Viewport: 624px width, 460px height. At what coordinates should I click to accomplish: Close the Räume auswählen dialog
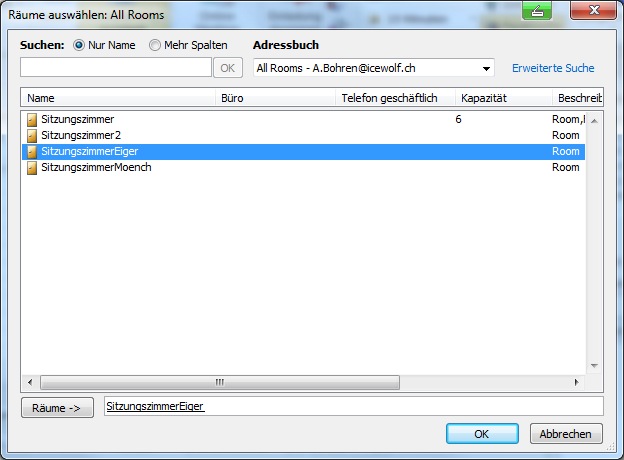[593, 10]
